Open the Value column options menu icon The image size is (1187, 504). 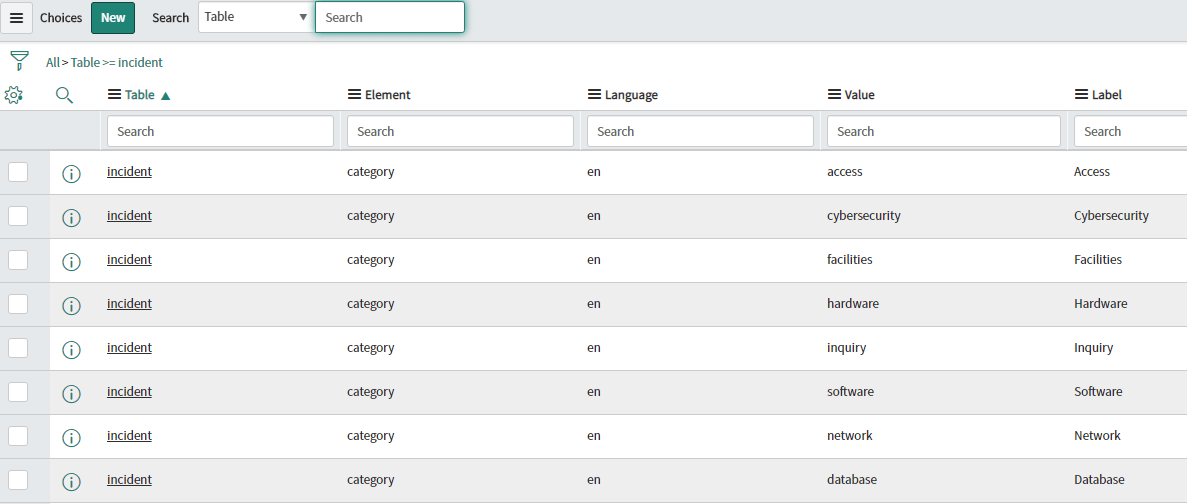834,95
